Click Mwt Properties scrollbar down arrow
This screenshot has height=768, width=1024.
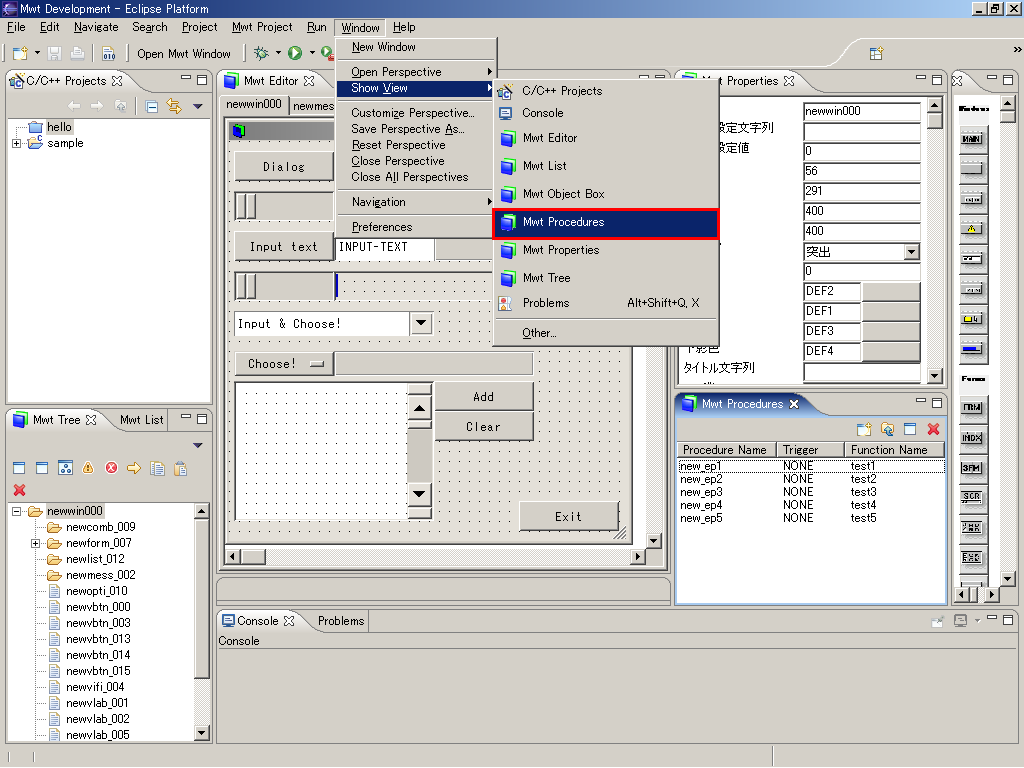pyautogui.click(x=935, y=376)
